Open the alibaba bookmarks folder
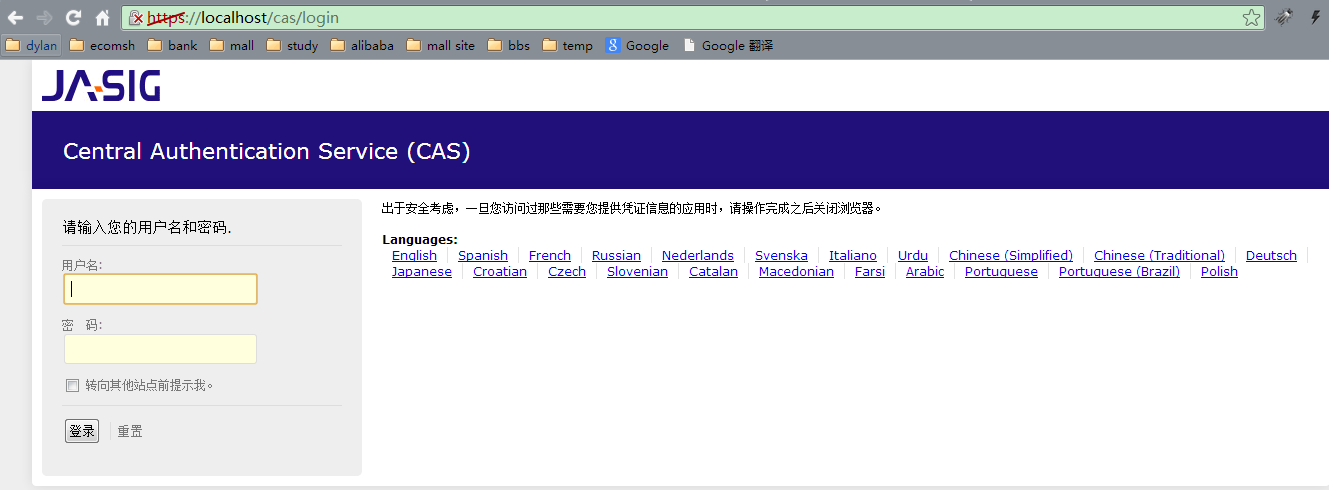This screenshot has height=490, width=1329. click(x=362, y=45)
